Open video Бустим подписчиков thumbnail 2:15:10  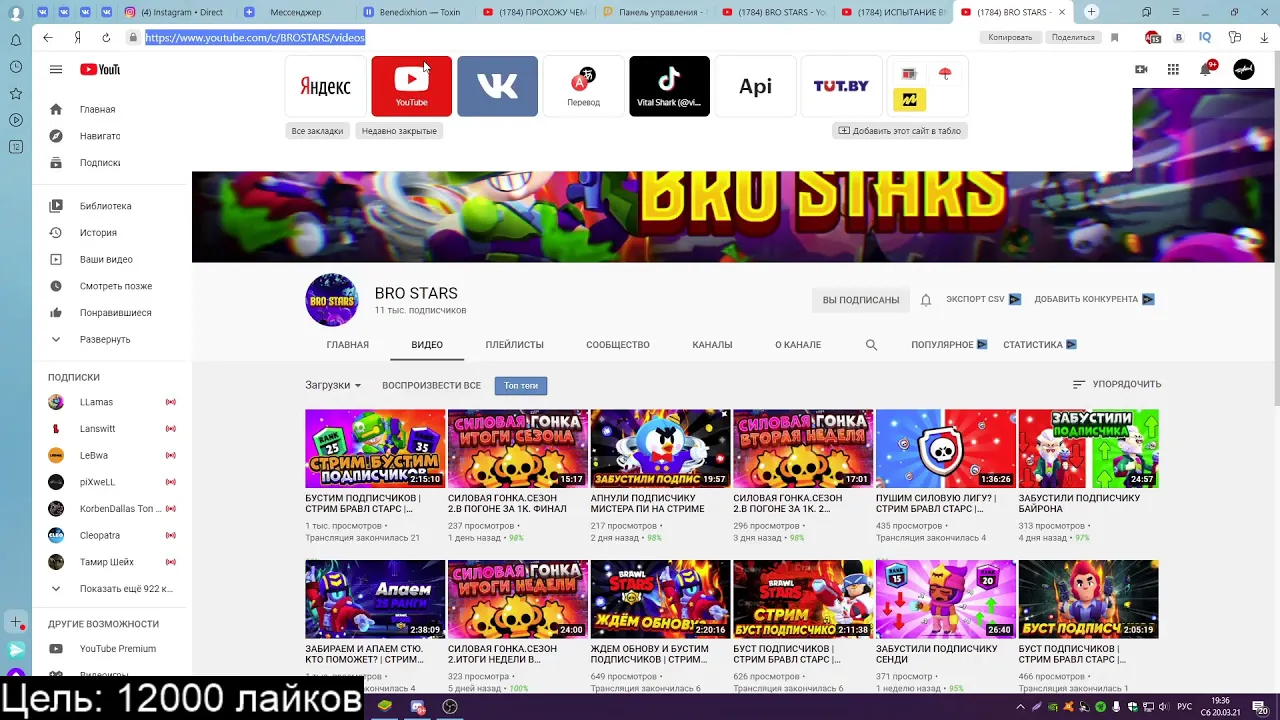point(375,448)
